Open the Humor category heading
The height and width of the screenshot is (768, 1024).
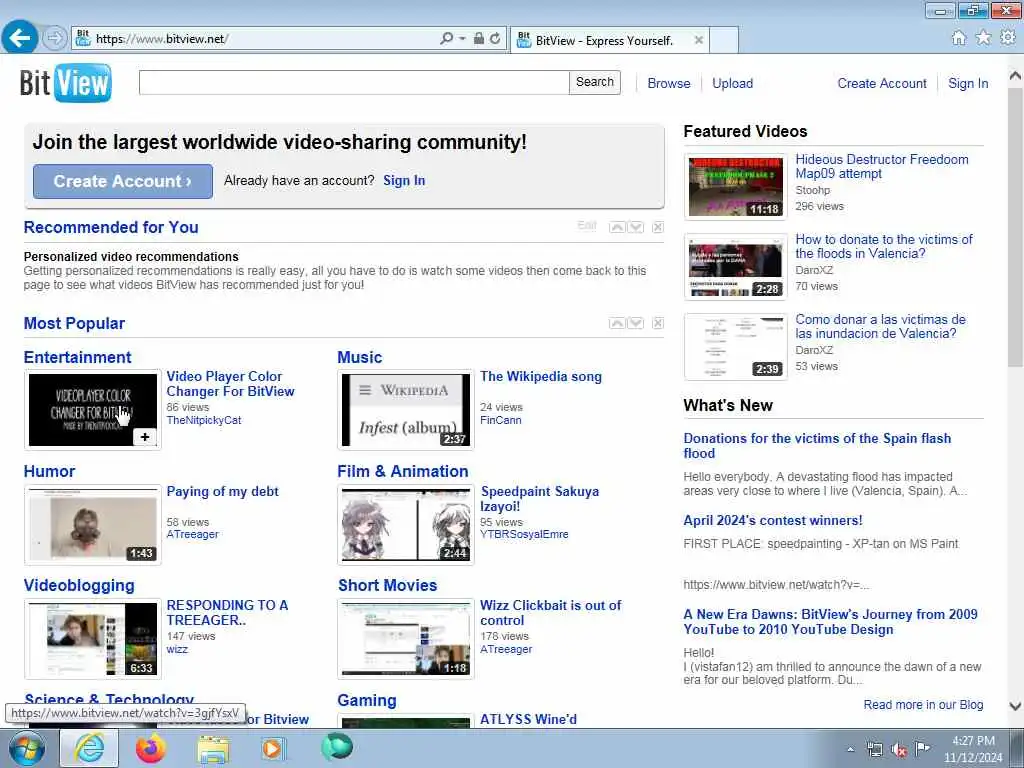tap(49, 471)
